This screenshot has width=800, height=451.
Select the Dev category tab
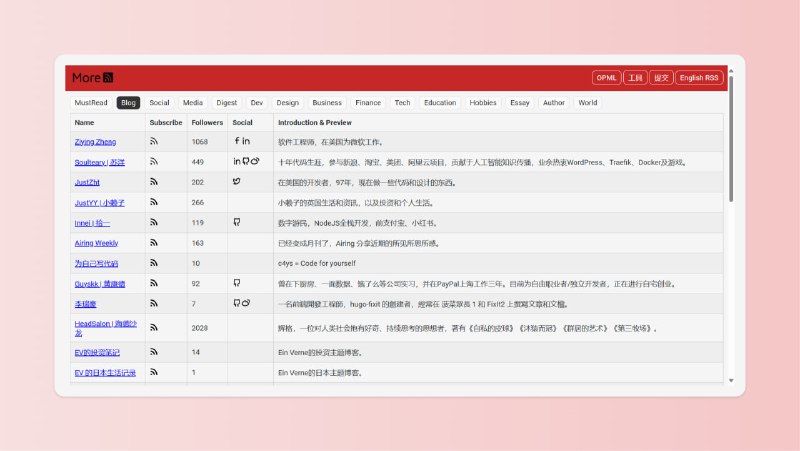pos(257,102)
